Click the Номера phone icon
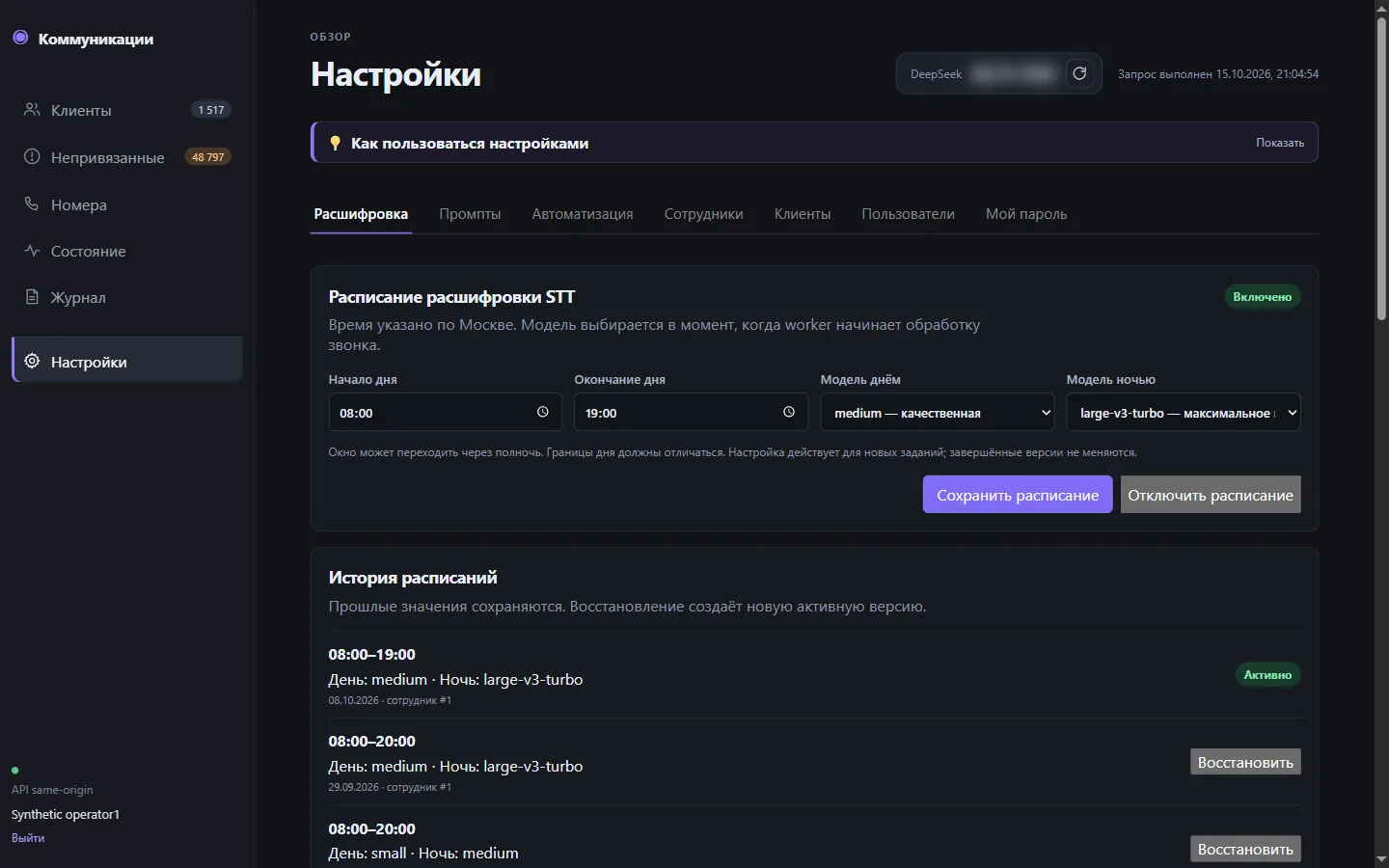The height and width of the screenshot is (868, 1389). click(32, 203)
